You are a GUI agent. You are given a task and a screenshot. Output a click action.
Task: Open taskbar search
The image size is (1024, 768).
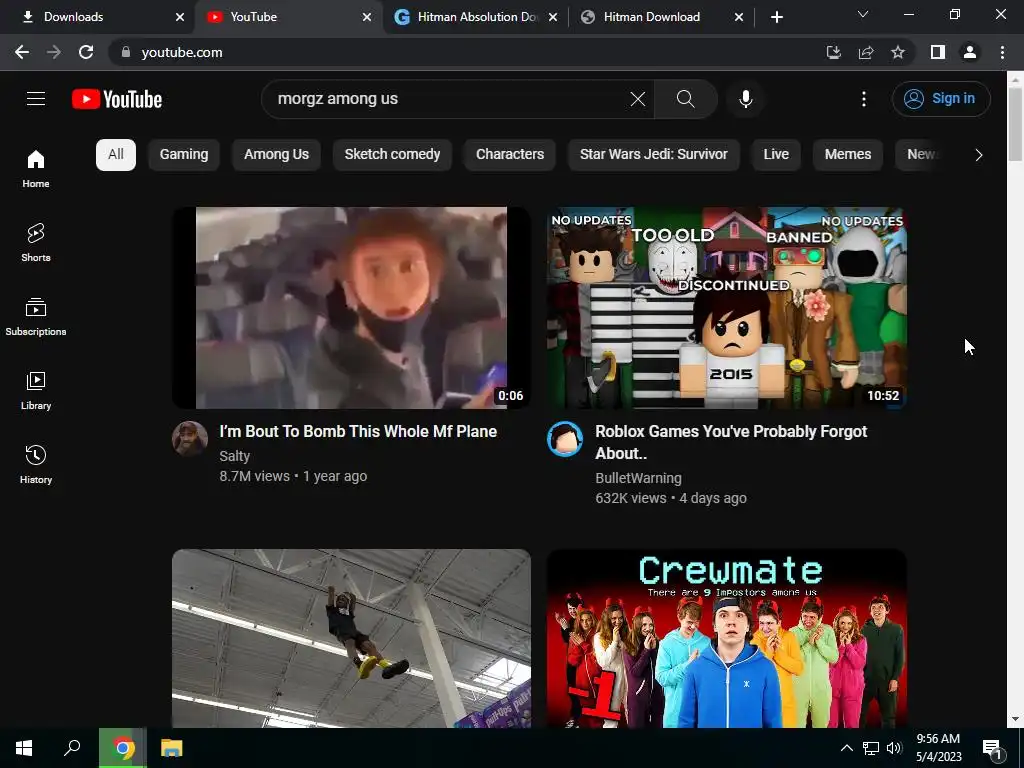click(x=72, y=748)
